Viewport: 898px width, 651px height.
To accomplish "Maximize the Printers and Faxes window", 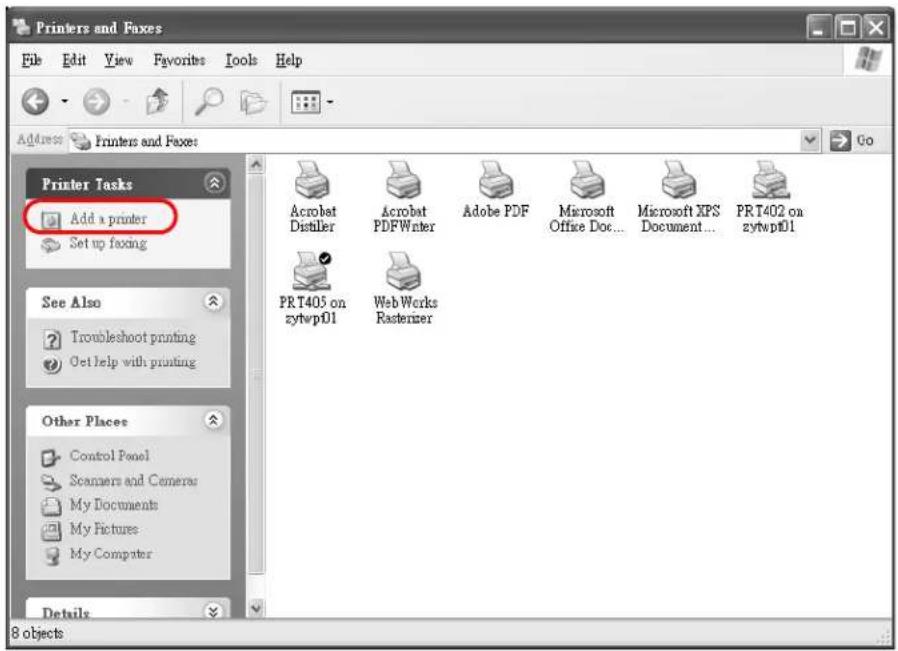I will pos(848,27).
